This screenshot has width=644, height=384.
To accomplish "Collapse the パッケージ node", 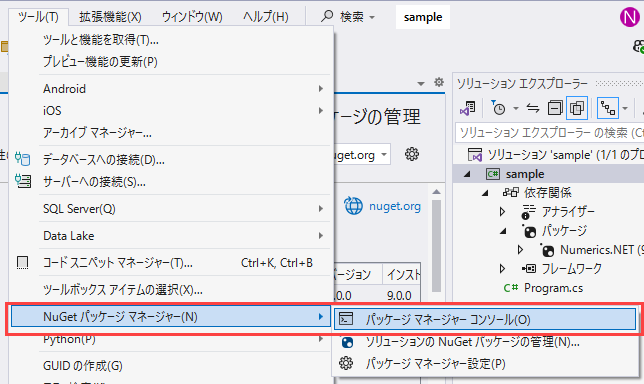I will coord(503,231).
